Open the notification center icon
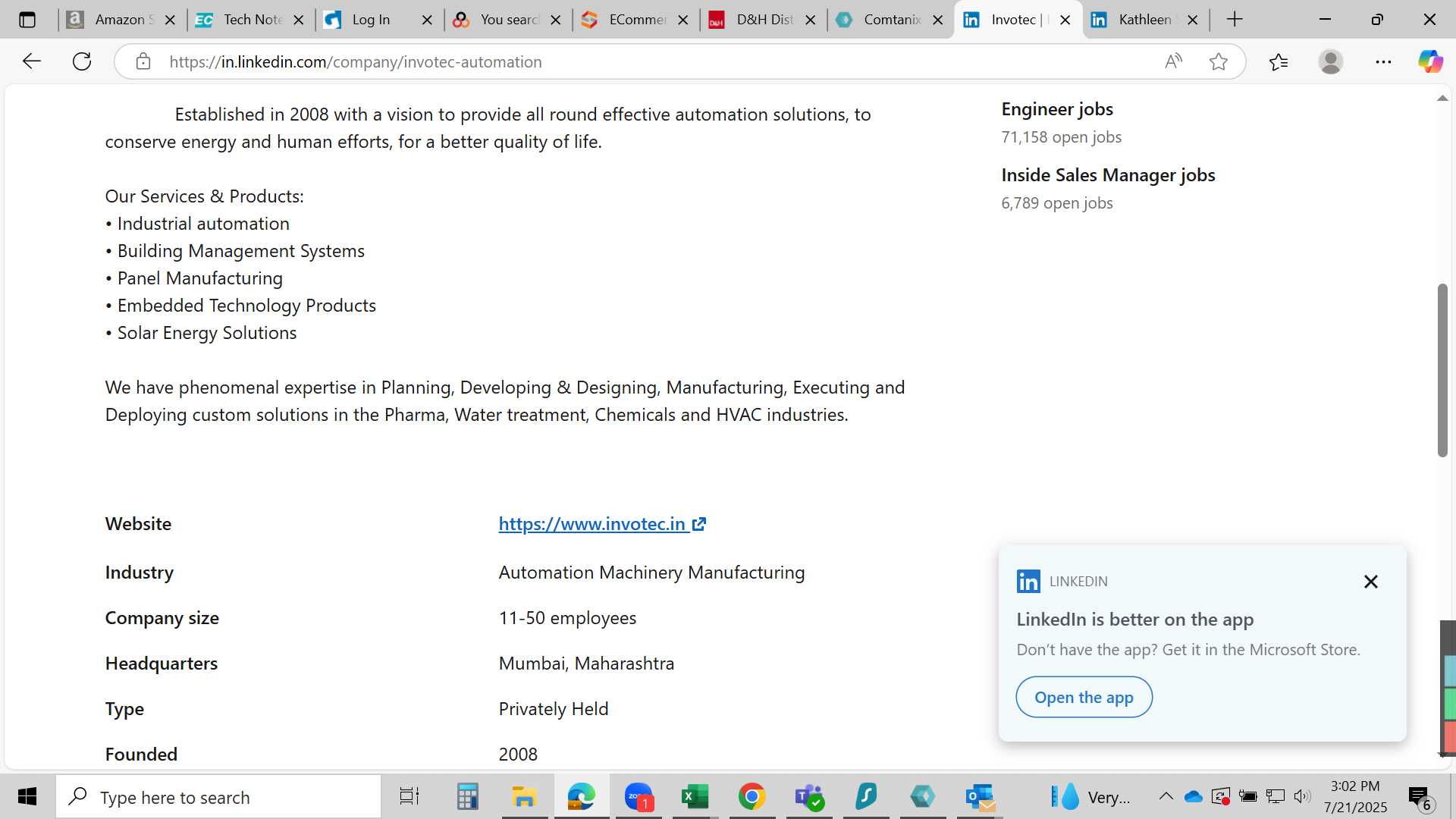The height and width of the screenshot is (819, 1456). (1420, 797)
